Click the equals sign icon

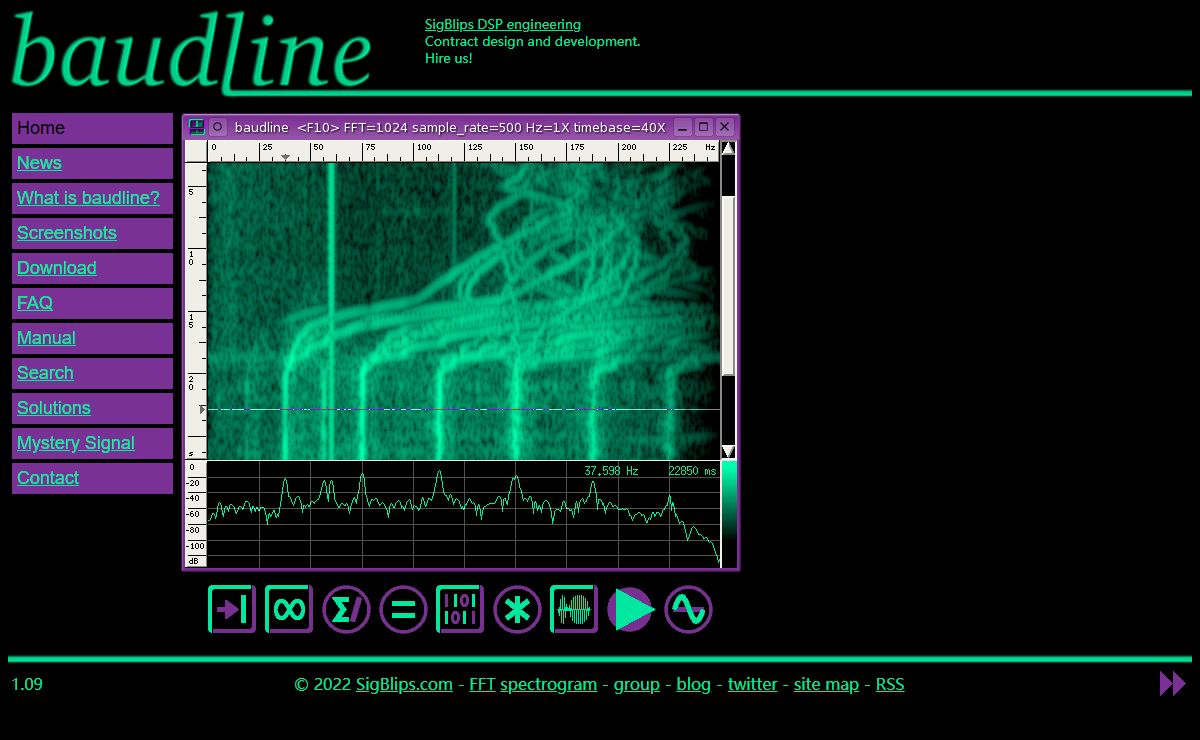tap(403, 609)
